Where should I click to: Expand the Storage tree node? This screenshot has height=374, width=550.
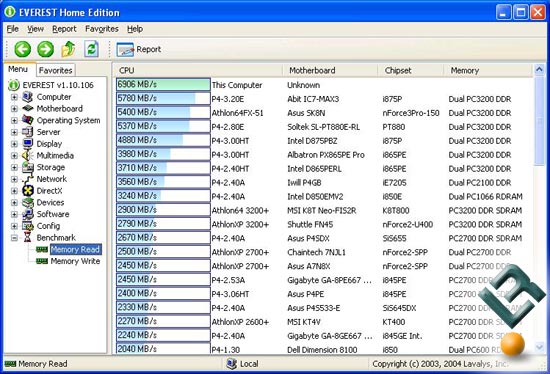tap(14, 167)
